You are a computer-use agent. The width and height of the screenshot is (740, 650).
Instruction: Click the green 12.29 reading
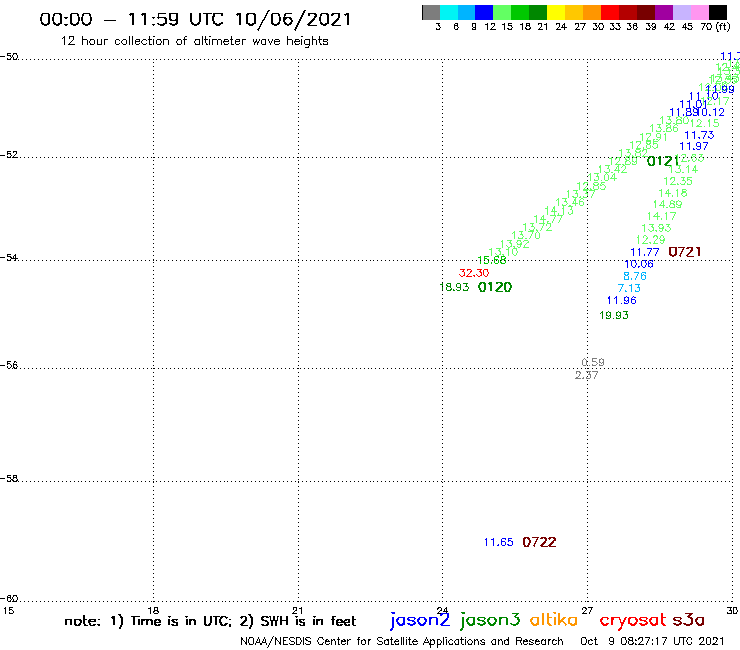click(650, 240)
